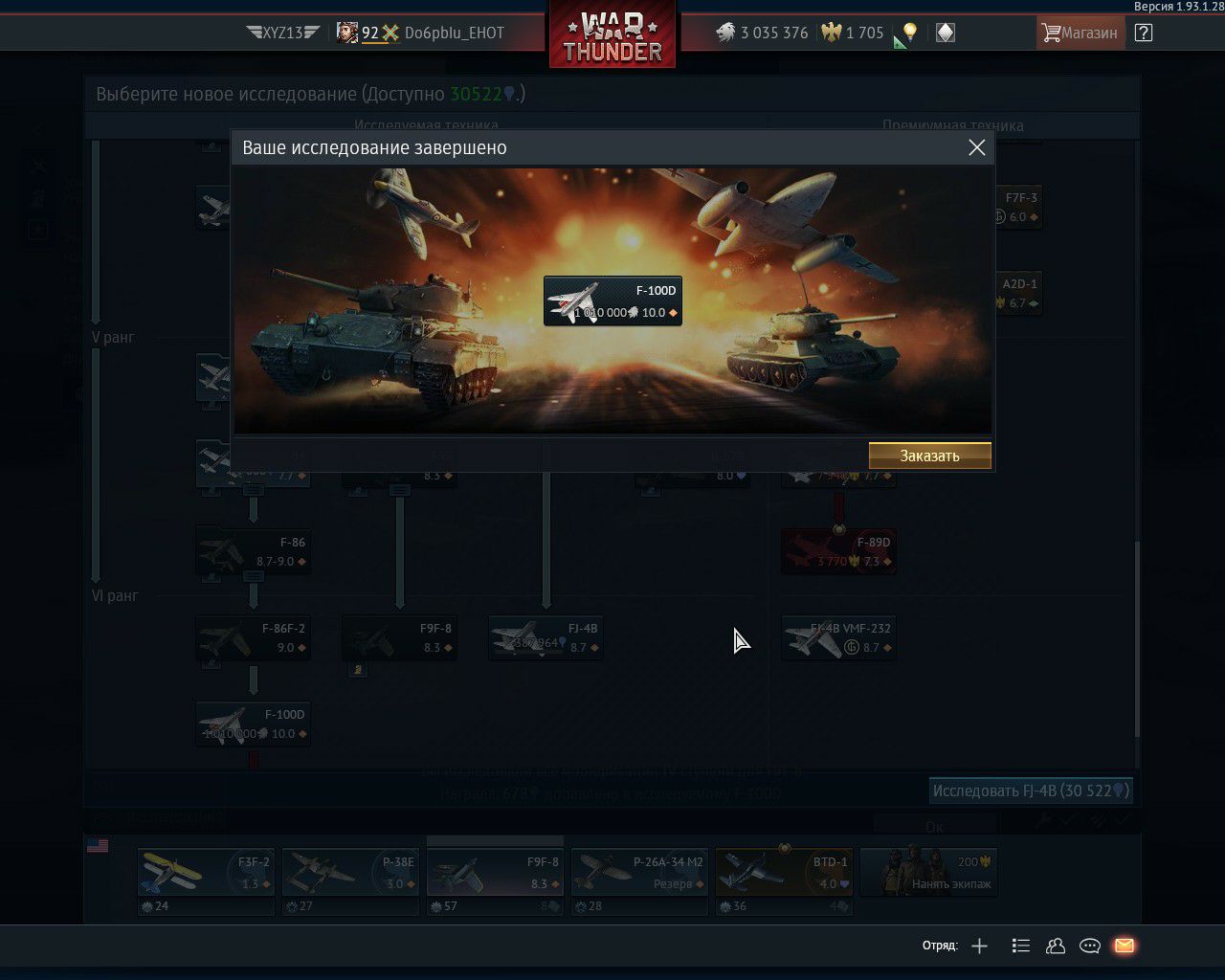Select the P-26A-34 M2 crew slot
Screen dimensions: 1225x980
pos(639,872)
